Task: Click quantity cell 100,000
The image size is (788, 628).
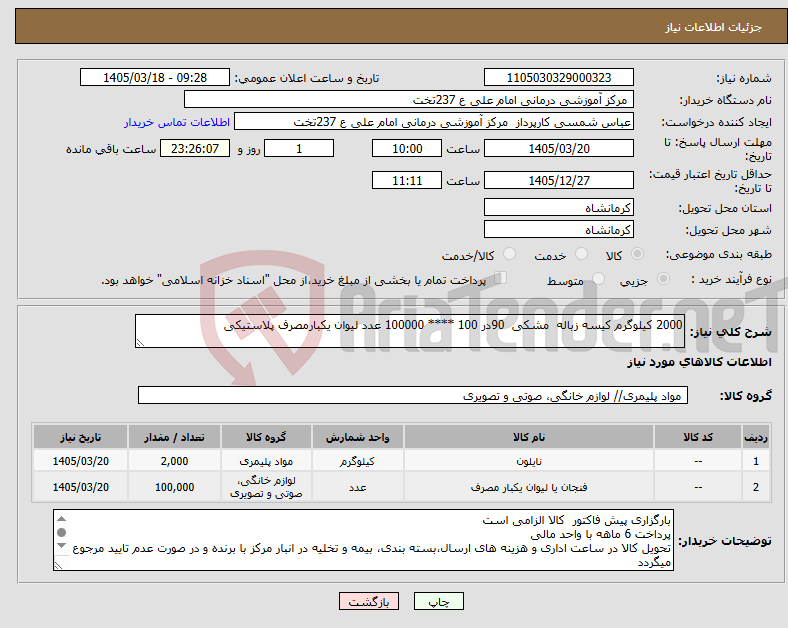Action: pyautogui.click(x=174, y=487)
